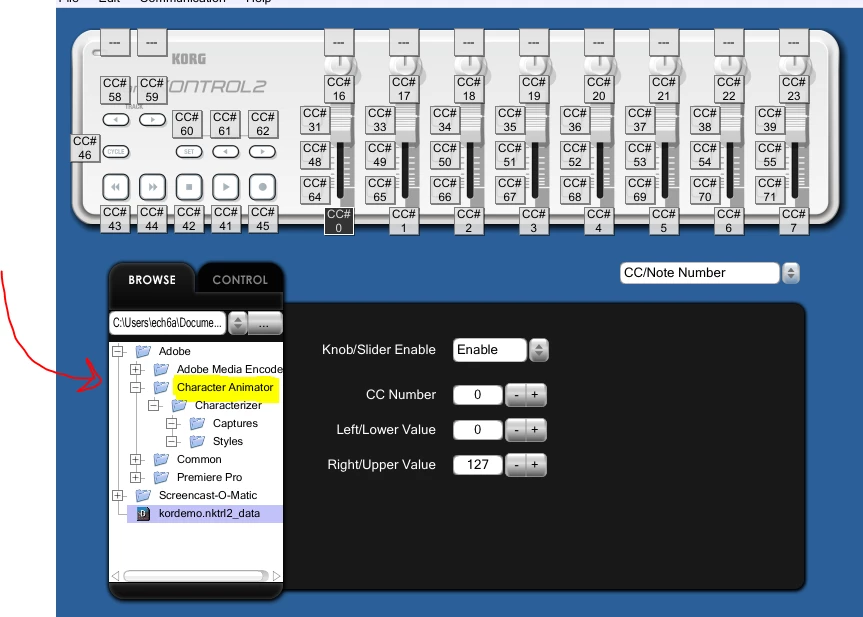Click the track previous arrow below CC# 58
Image resolution: width=863 pixels, height=617 pixels.
coord(116,119)
